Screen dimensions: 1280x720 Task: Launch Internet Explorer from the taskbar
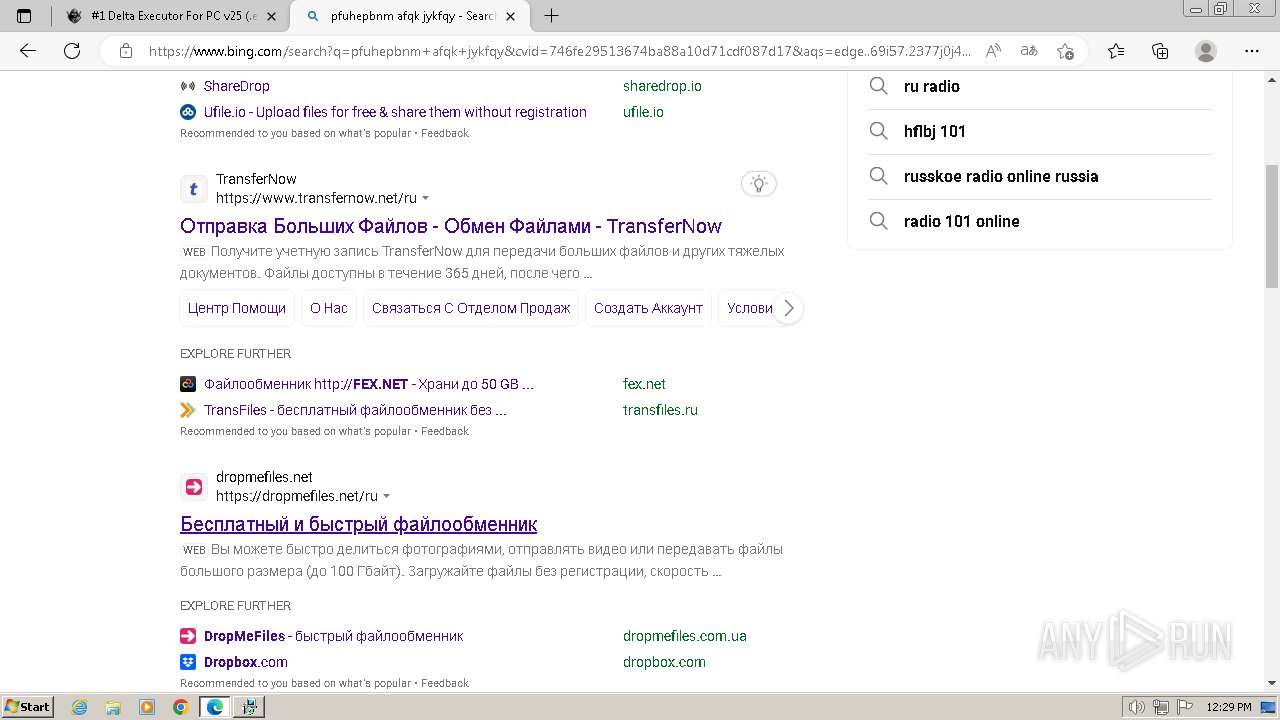pos(79,707)
